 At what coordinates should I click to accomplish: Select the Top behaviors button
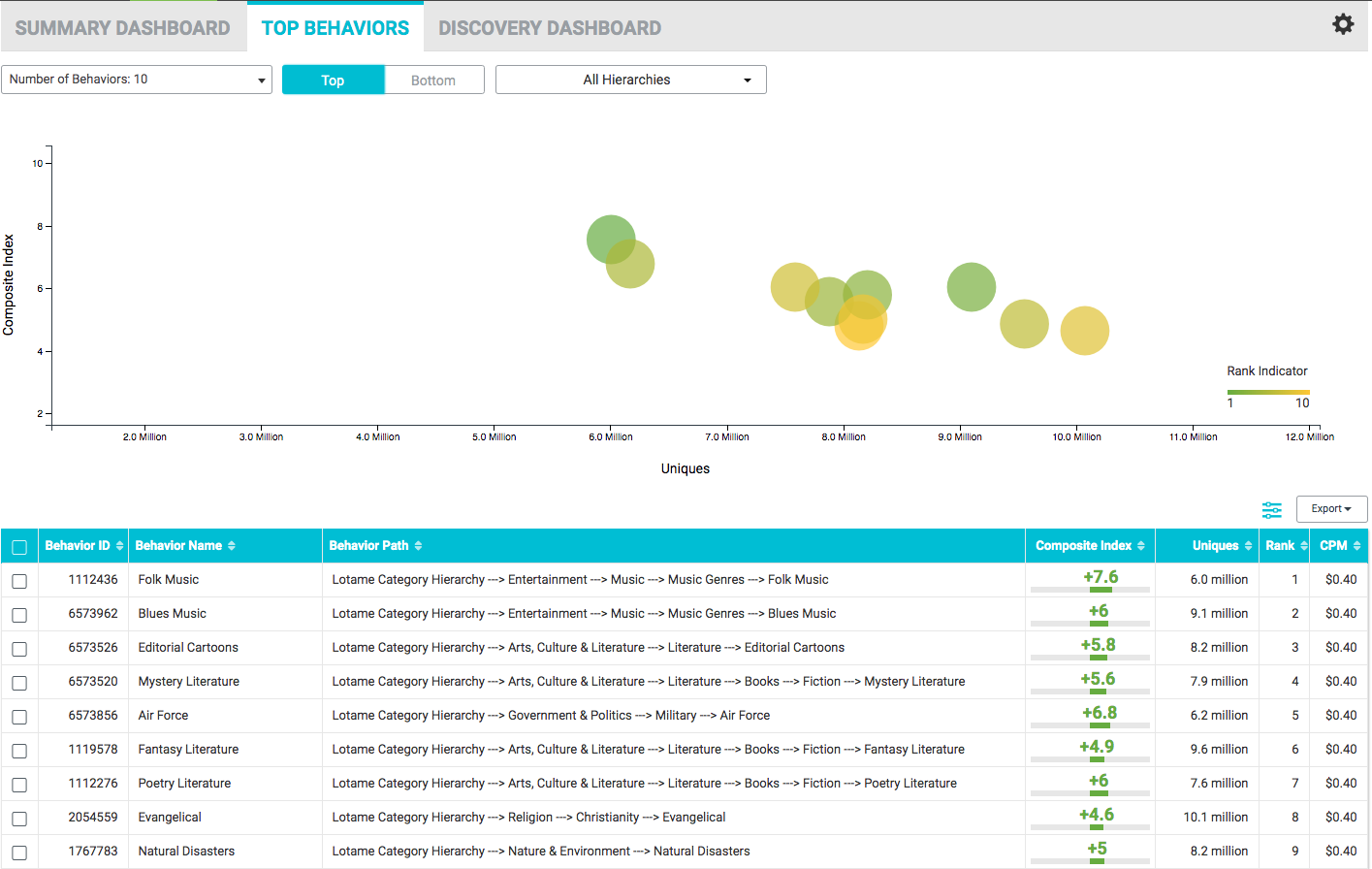click(333, 80)
